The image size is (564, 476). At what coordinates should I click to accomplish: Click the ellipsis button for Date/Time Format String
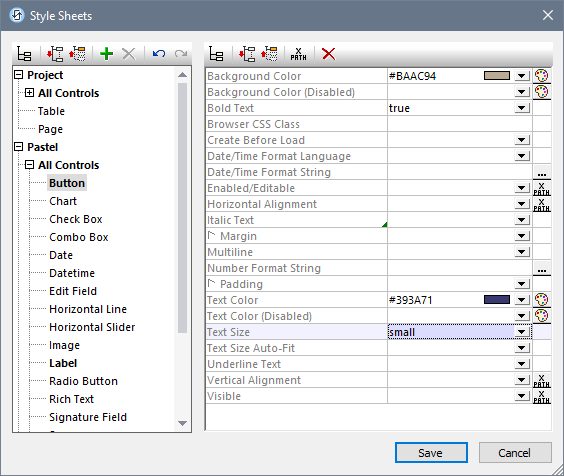point(542,172)
